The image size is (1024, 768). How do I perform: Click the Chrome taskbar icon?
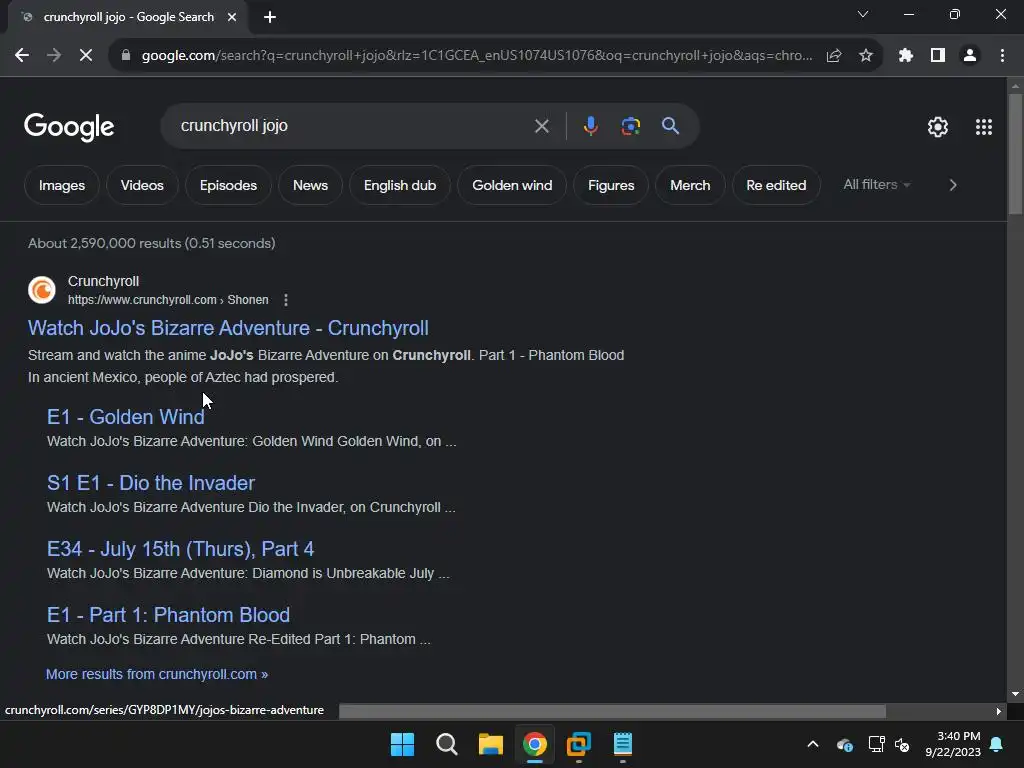(534, 744)
